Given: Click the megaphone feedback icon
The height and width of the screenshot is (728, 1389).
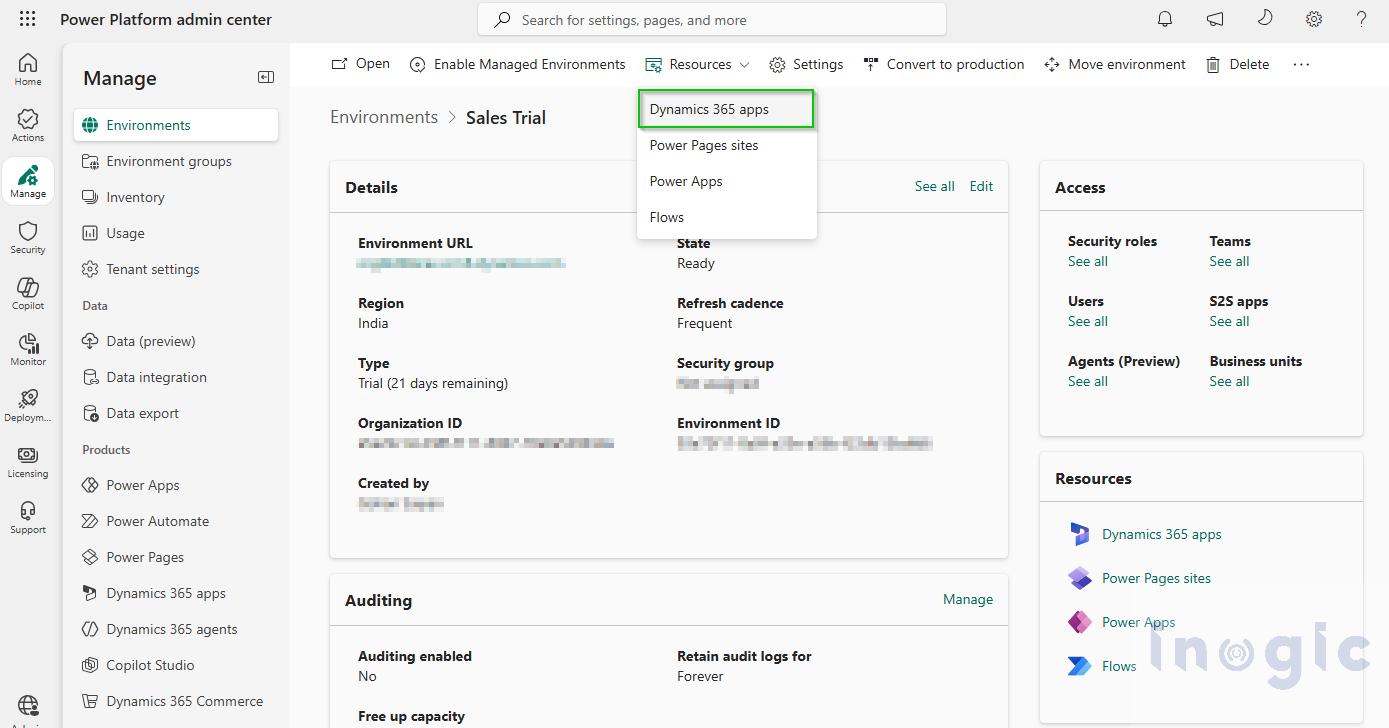Looking at the screenshot, I should pyautogui.click(x=1215, y=19).
